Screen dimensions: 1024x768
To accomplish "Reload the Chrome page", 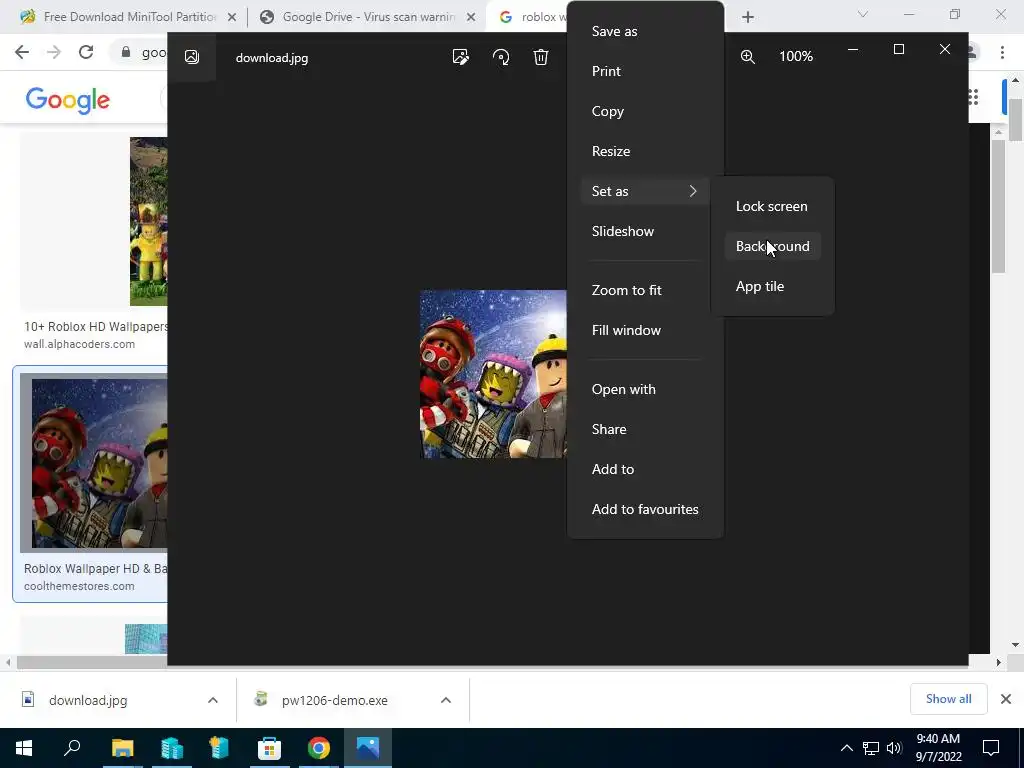I will point(86,52).
